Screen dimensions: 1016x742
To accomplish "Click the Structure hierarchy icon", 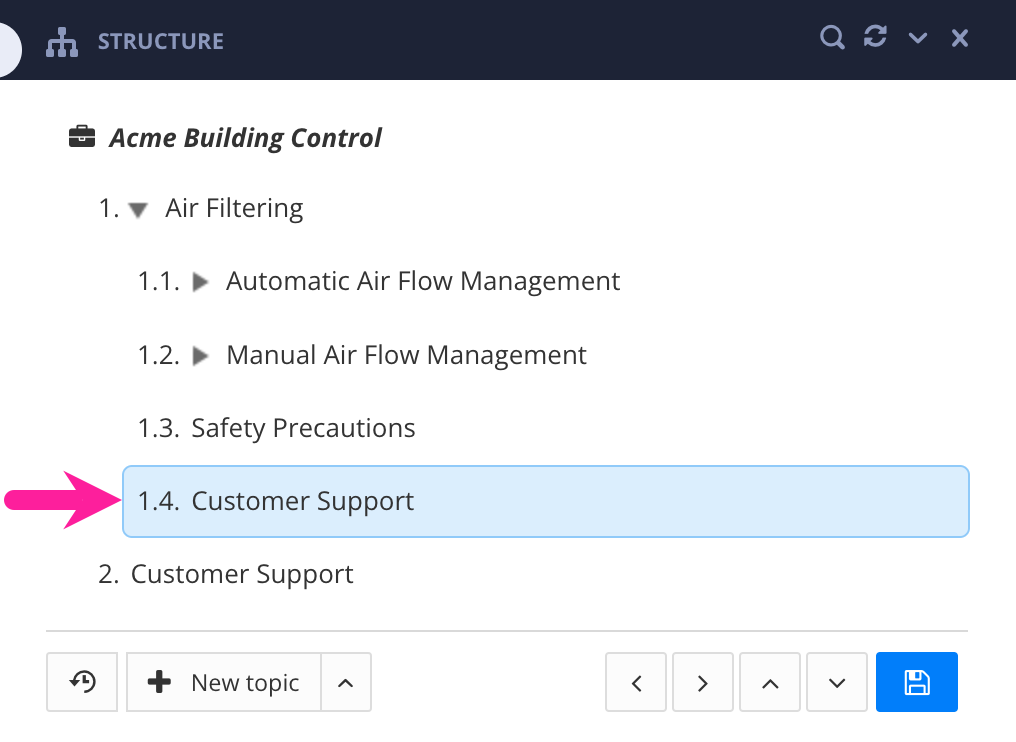I will pos(62,41).
